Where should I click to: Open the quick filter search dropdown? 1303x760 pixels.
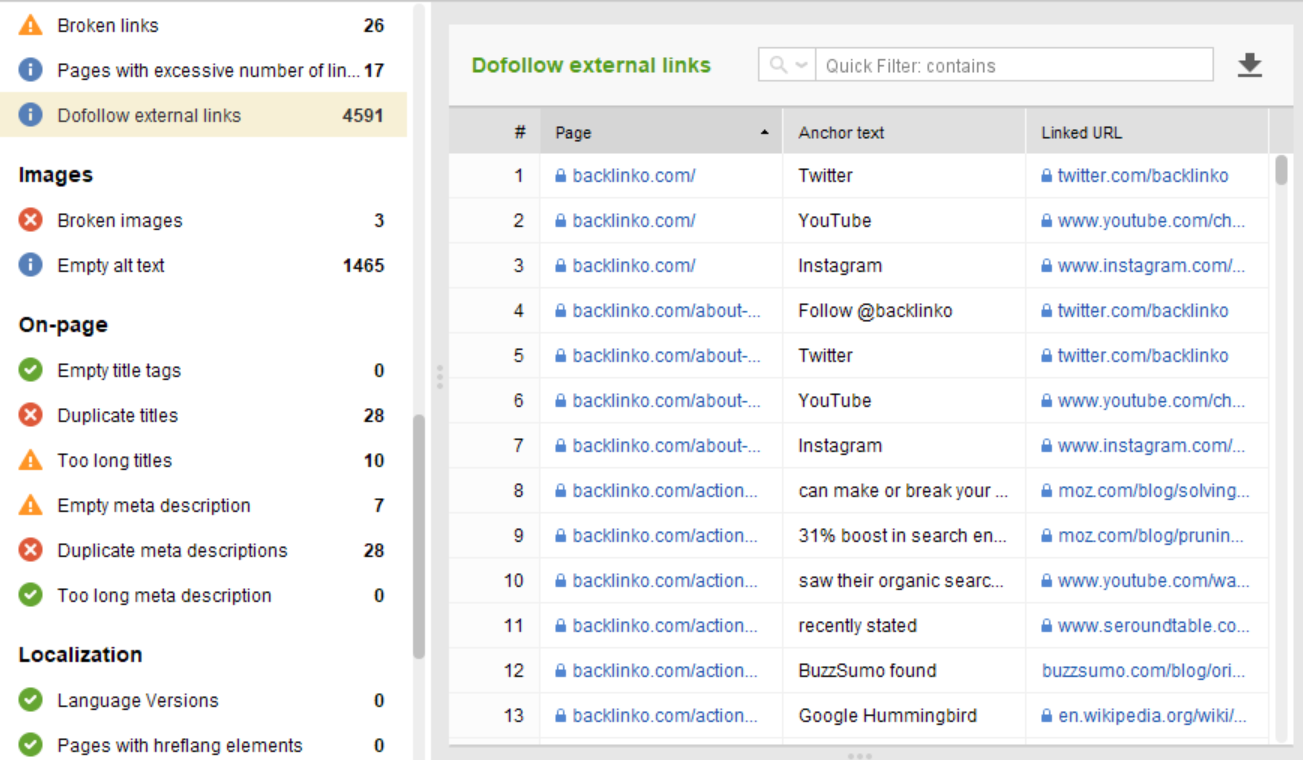[x=788, y=65]
